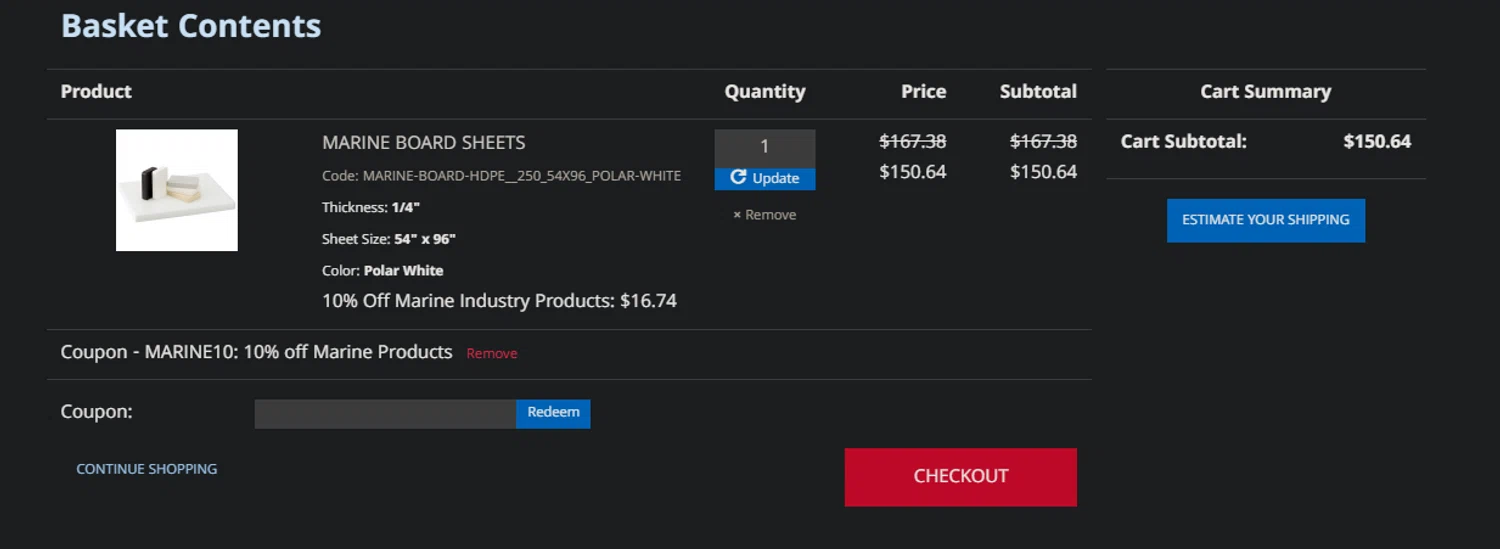This screenshot has height=549, width=1500.
Task: Click the circular refresh icon on Update
Action: (x=739, y=178)
